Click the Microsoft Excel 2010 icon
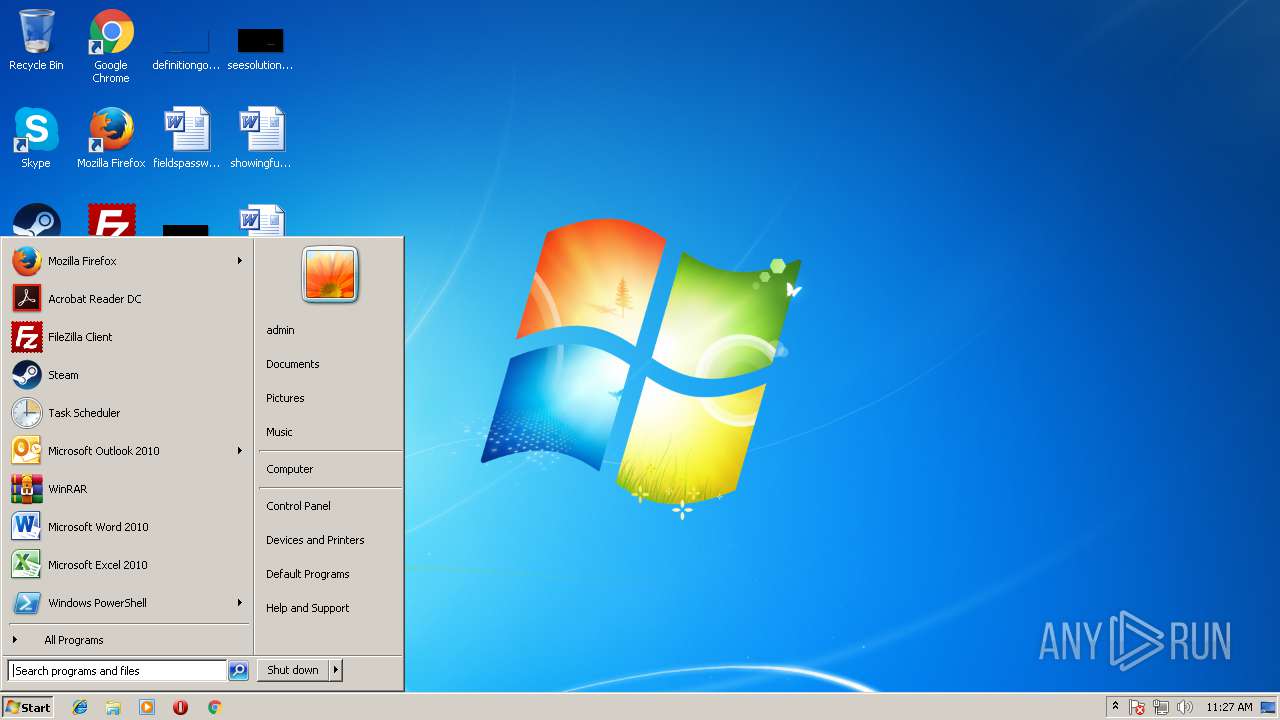Viewport: 1280px width, 720px height. [27, 565]
